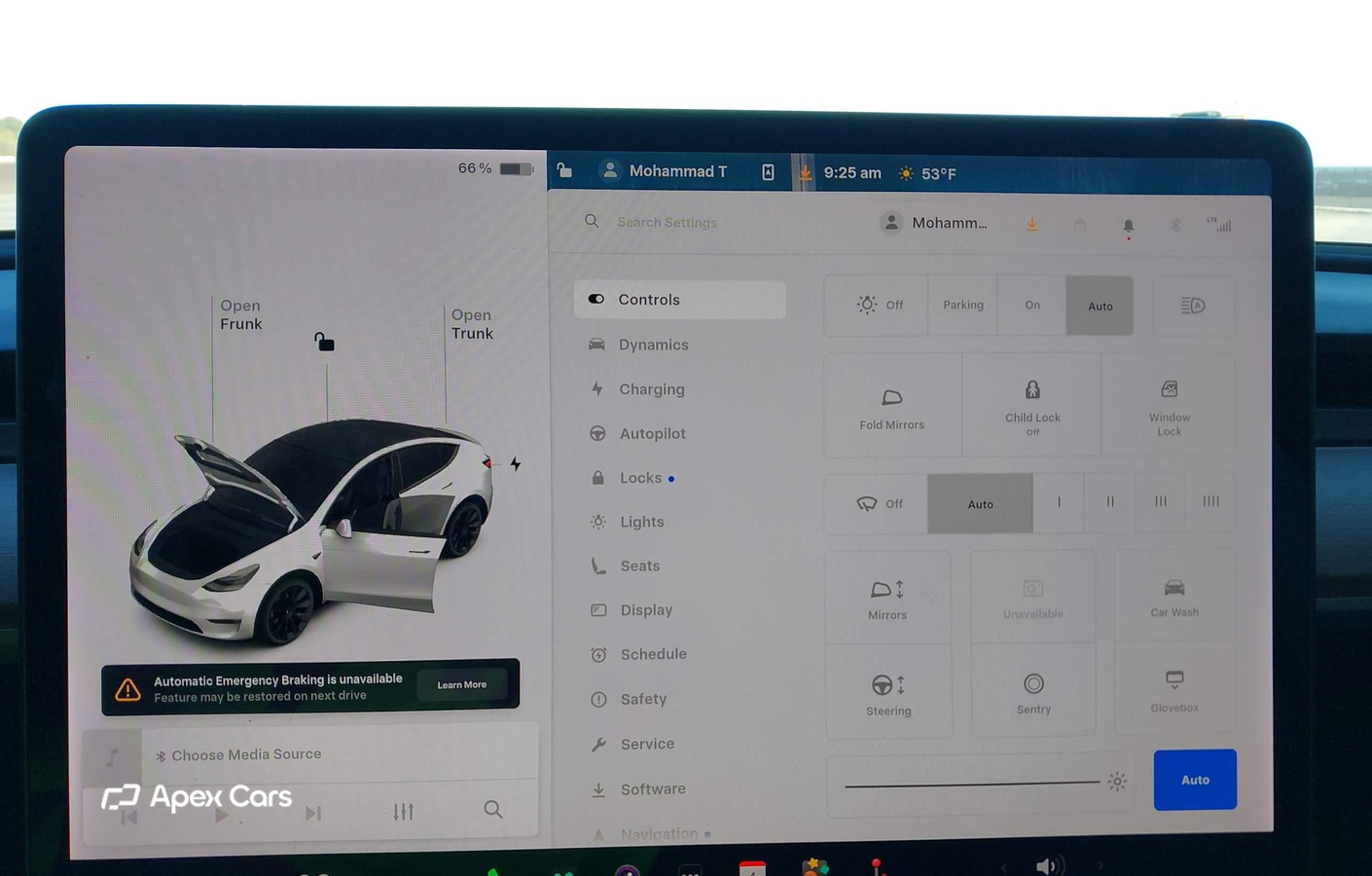Click the 53°F temperature display
The image size is (1372, 876).
(927, 173)
